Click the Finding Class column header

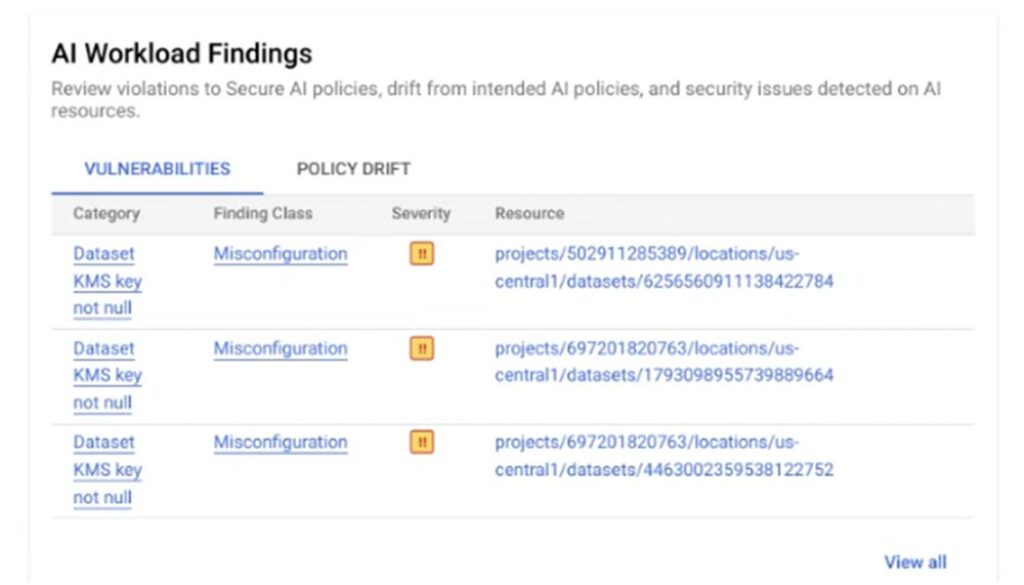[263, 213]
